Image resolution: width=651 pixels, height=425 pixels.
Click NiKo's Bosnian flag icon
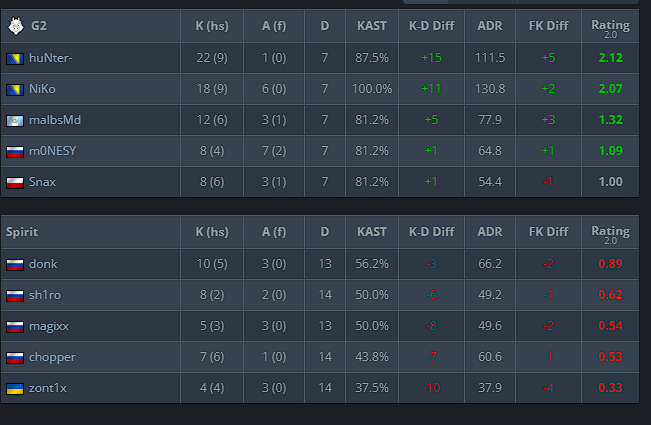coord(15,90)
